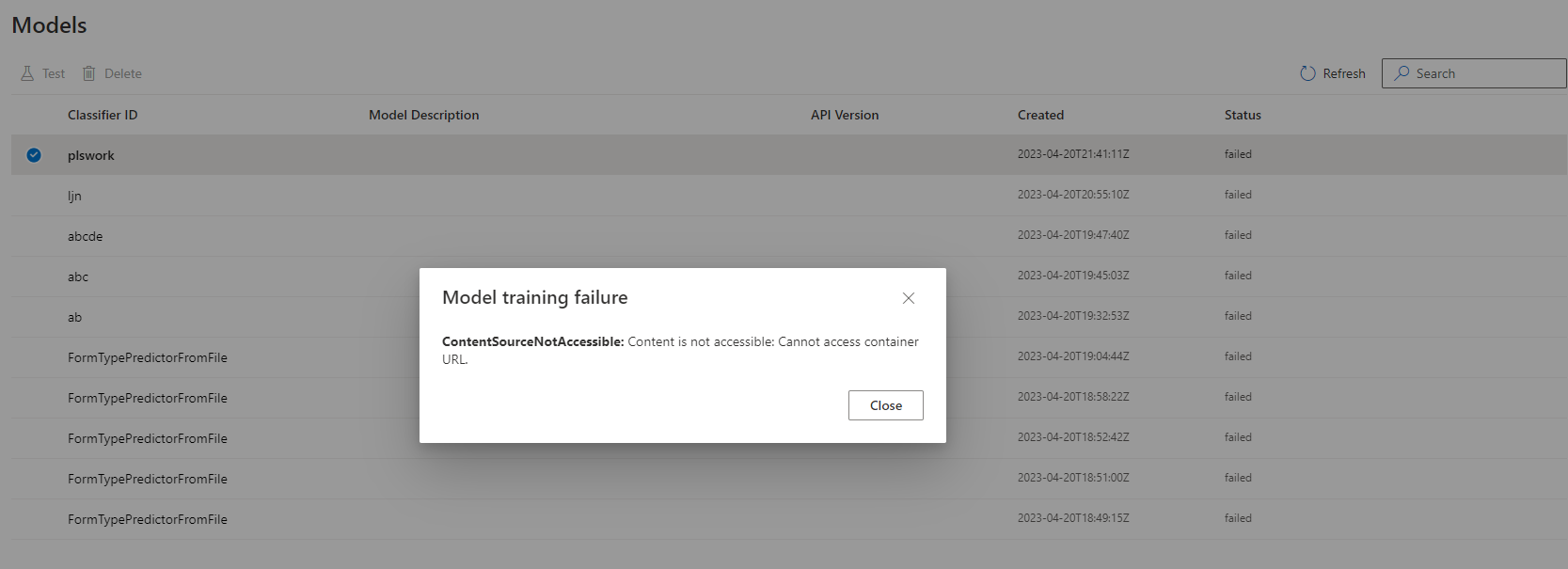Close the Model training failure dialog
This screenshot has height=569, width=1568.
[x=885, y=405]
